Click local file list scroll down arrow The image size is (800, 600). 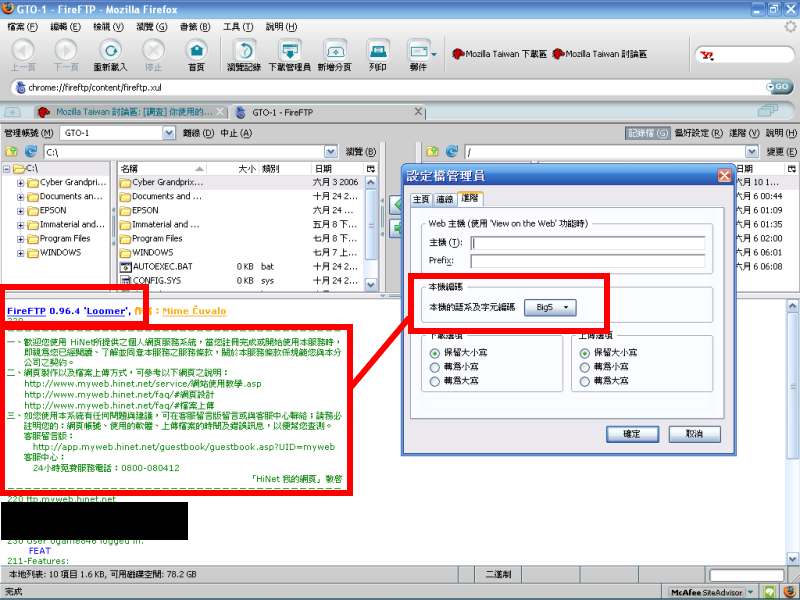[x=371, y=284]
